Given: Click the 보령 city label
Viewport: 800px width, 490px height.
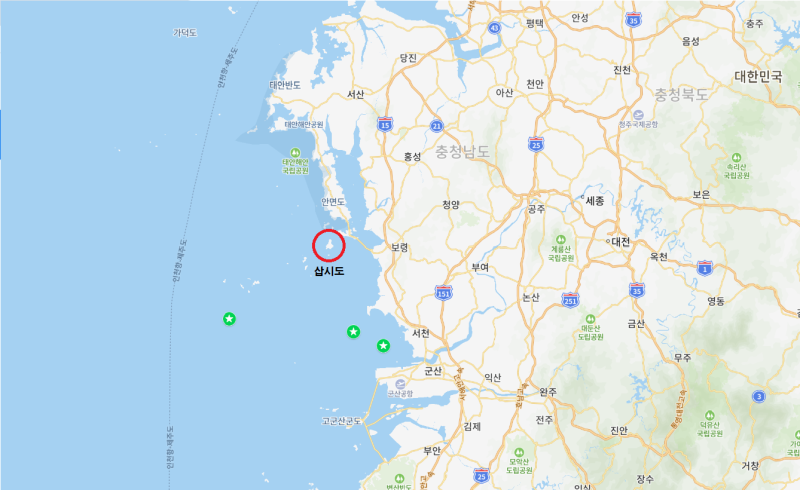Looking at the screenshot, I should pos(399,248).
